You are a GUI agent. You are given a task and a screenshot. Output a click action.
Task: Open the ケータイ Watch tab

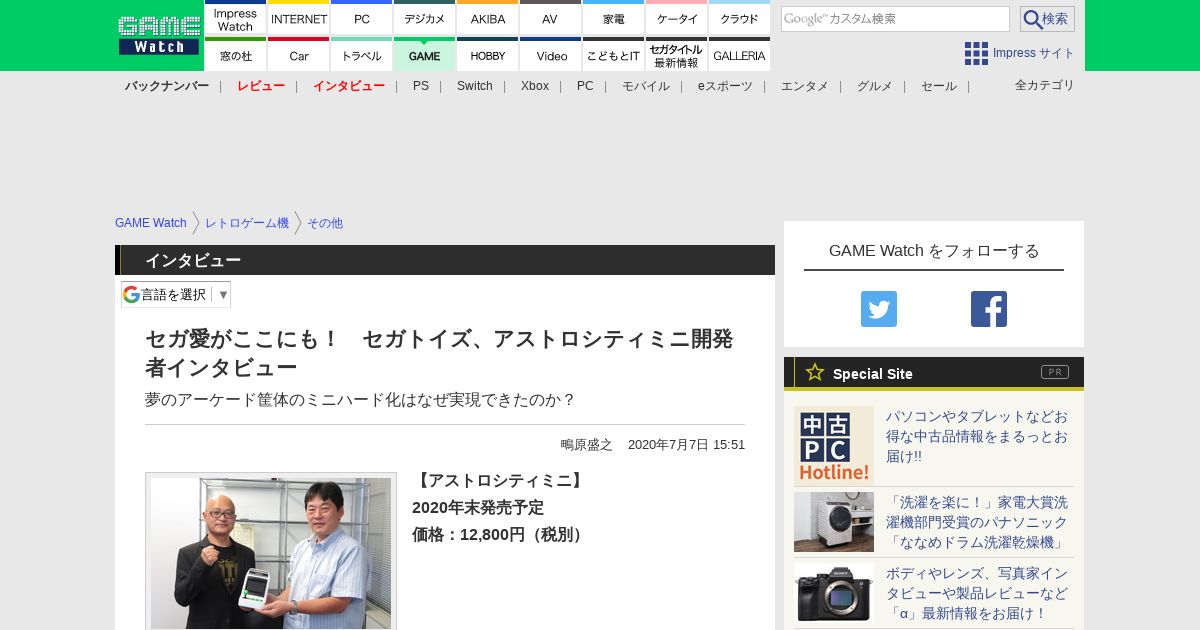pos(676,18)
